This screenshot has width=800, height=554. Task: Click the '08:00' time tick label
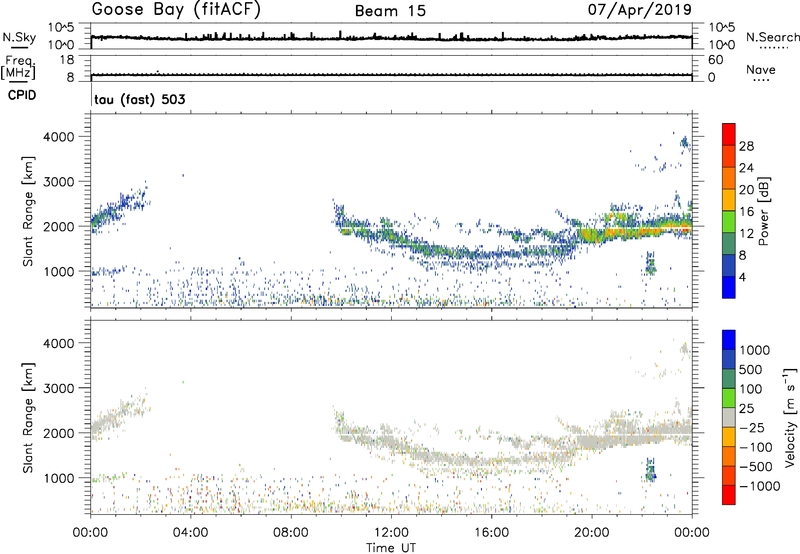(x=291, y=533)
